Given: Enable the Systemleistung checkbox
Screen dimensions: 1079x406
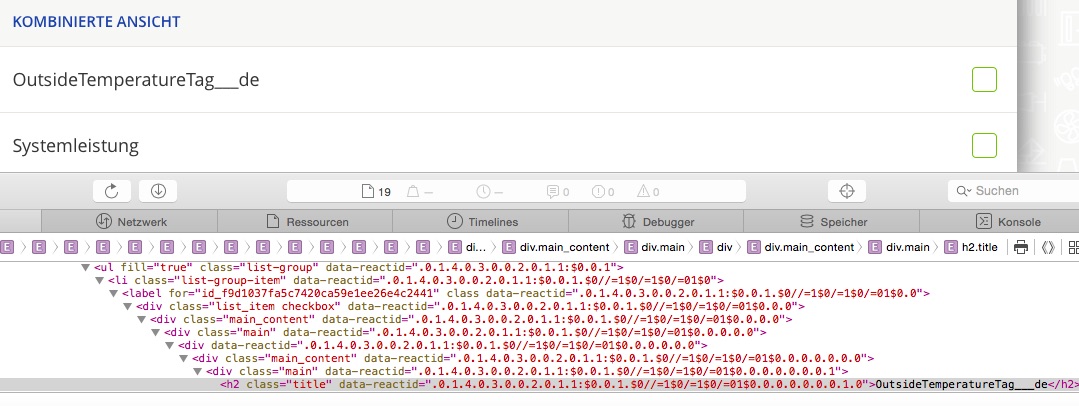Looking at the screenshot, I should coord(984,145).
